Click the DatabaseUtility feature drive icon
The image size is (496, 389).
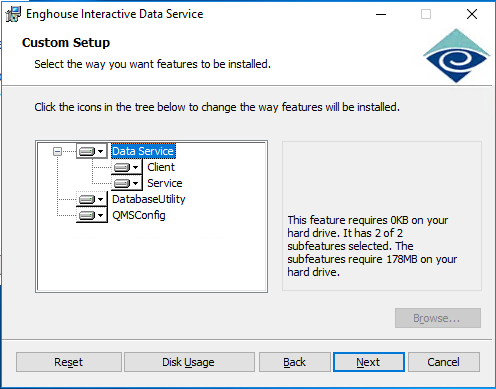click(87, 199)
